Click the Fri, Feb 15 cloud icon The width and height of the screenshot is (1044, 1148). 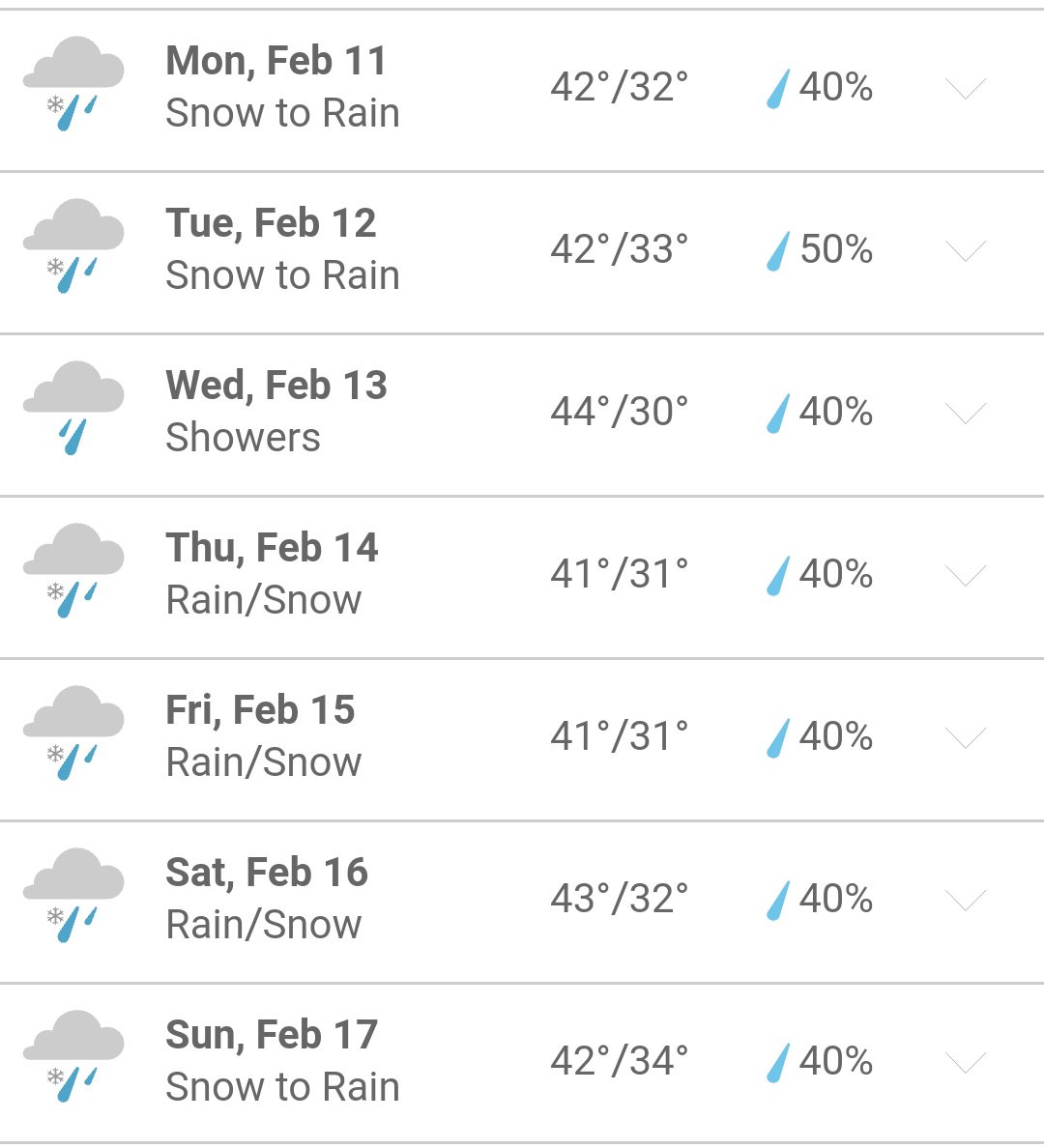pyautogui.click(x=73, y=732)
